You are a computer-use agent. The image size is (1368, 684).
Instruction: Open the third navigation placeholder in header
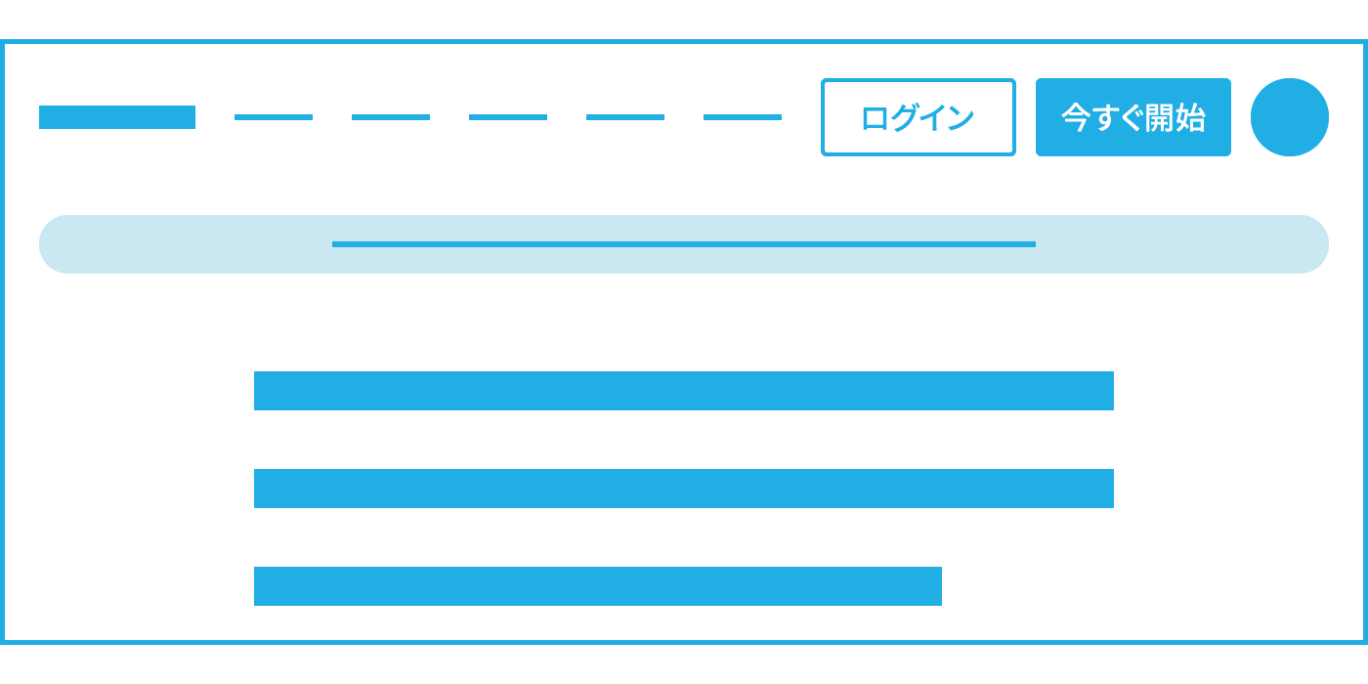pos(508,117)
